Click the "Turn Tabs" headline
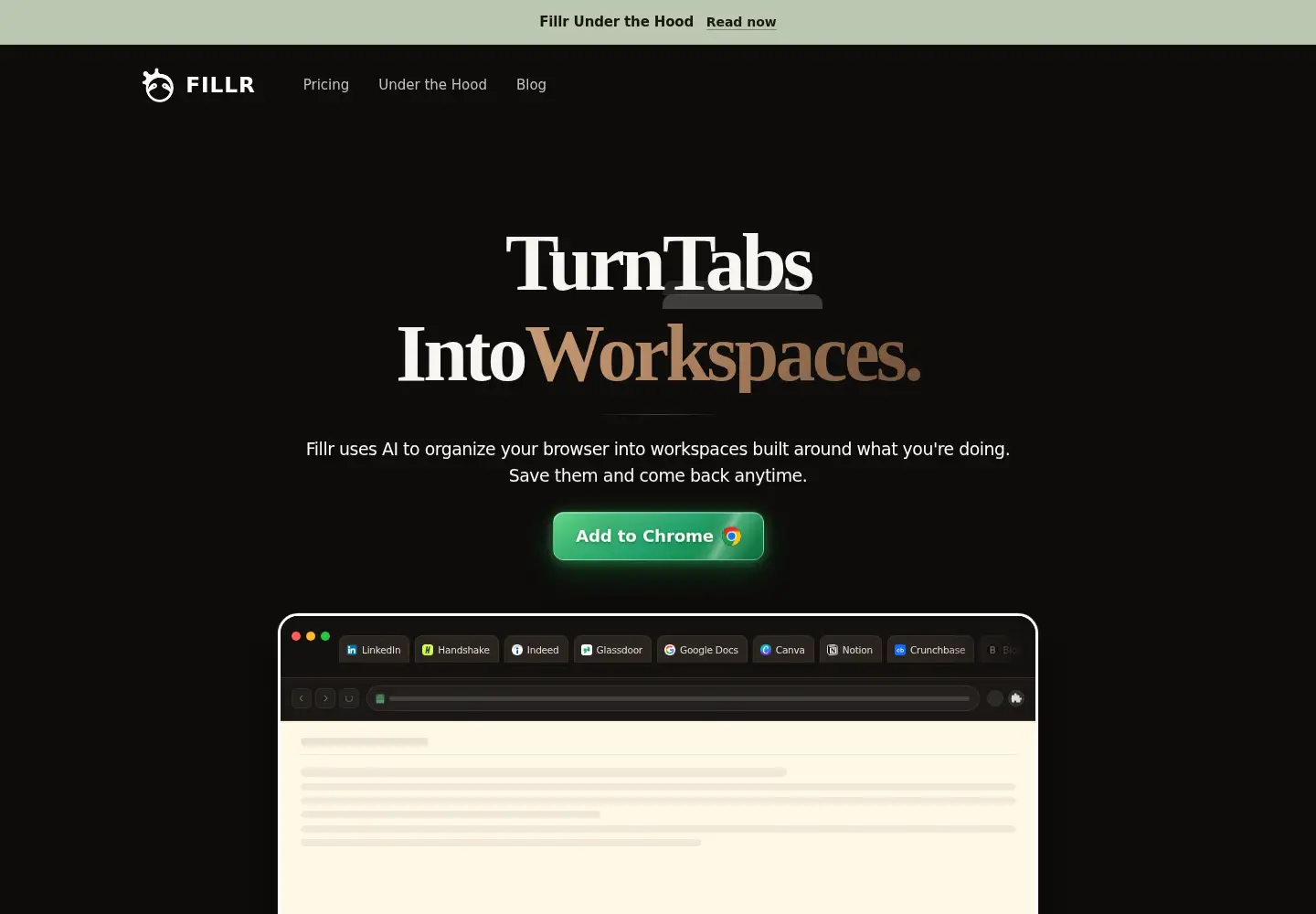This screenshot has width=1316, height=914. point(658,263)
